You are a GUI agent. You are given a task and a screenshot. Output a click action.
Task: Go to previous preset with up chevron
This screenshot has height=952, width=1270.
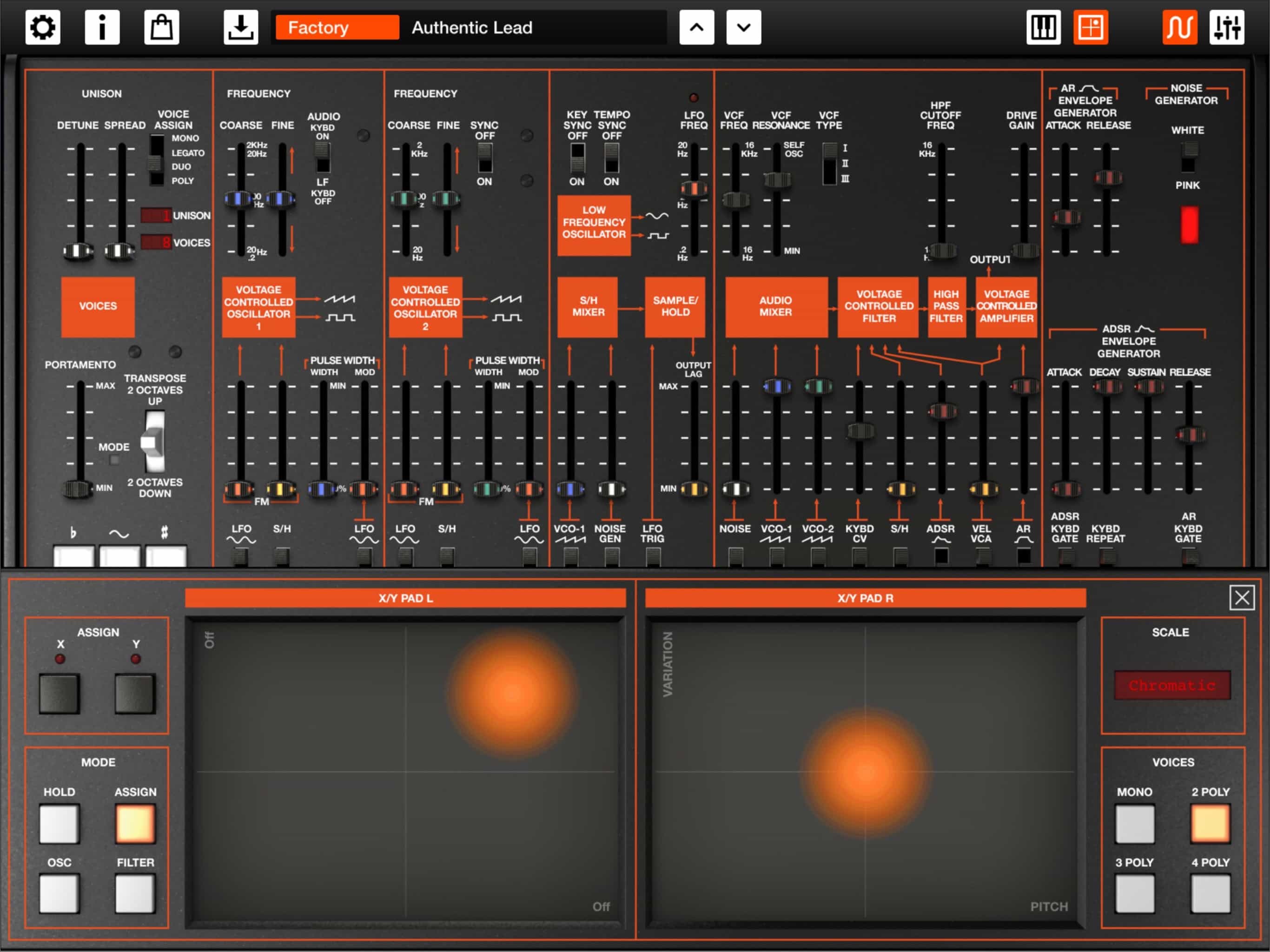click(x=696, y=27)
